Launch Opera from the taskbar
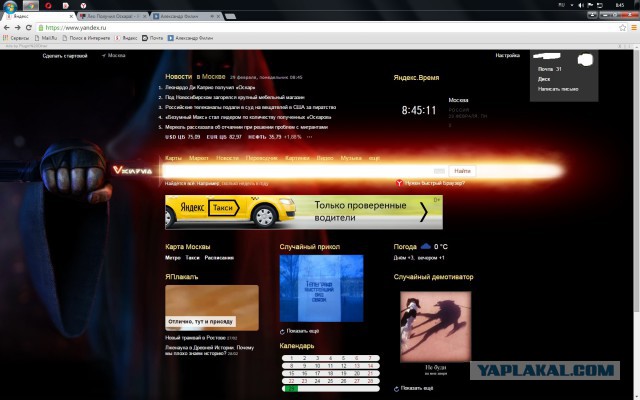Viewport: 640px width, 400px height. pyautogui.click(x=48, y=6)
